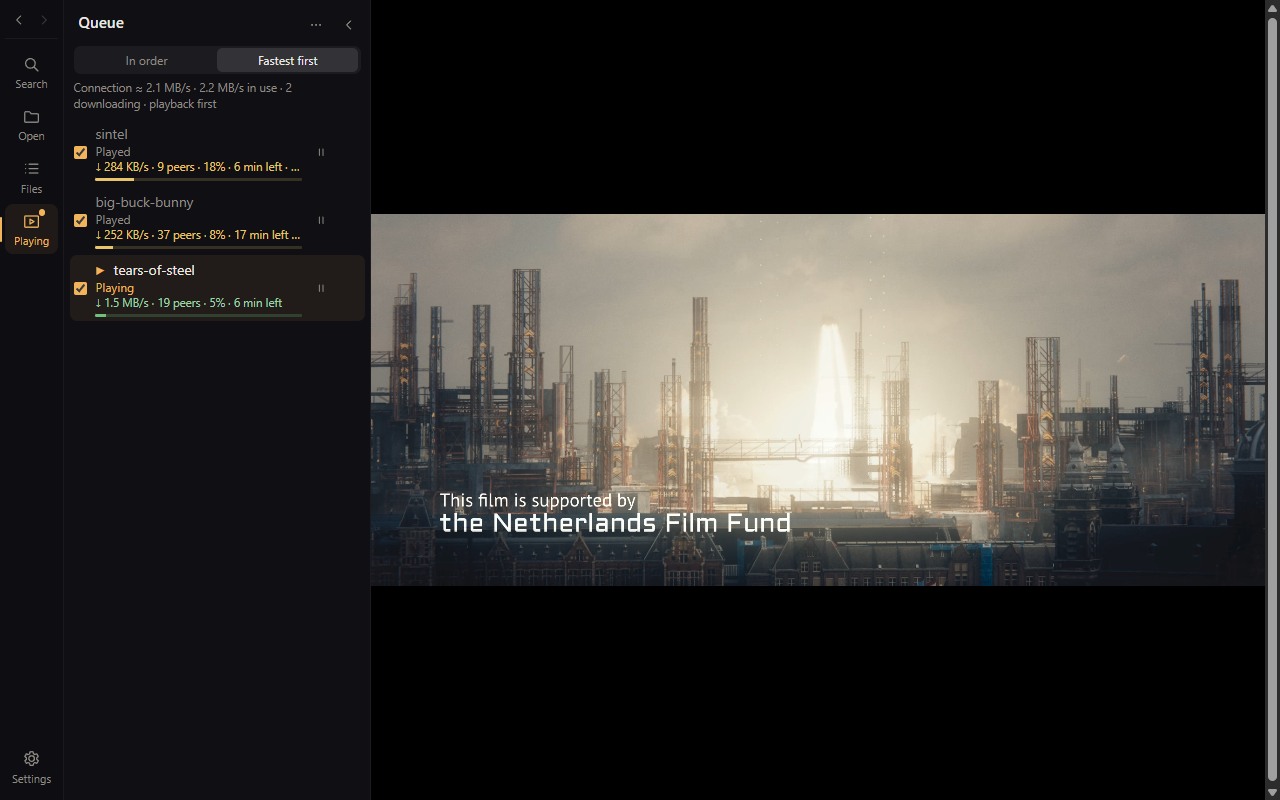This screenshot has height=800, width=1280.
Task: Select the big-buck-bunny queue title
Action: coord(145,202)
